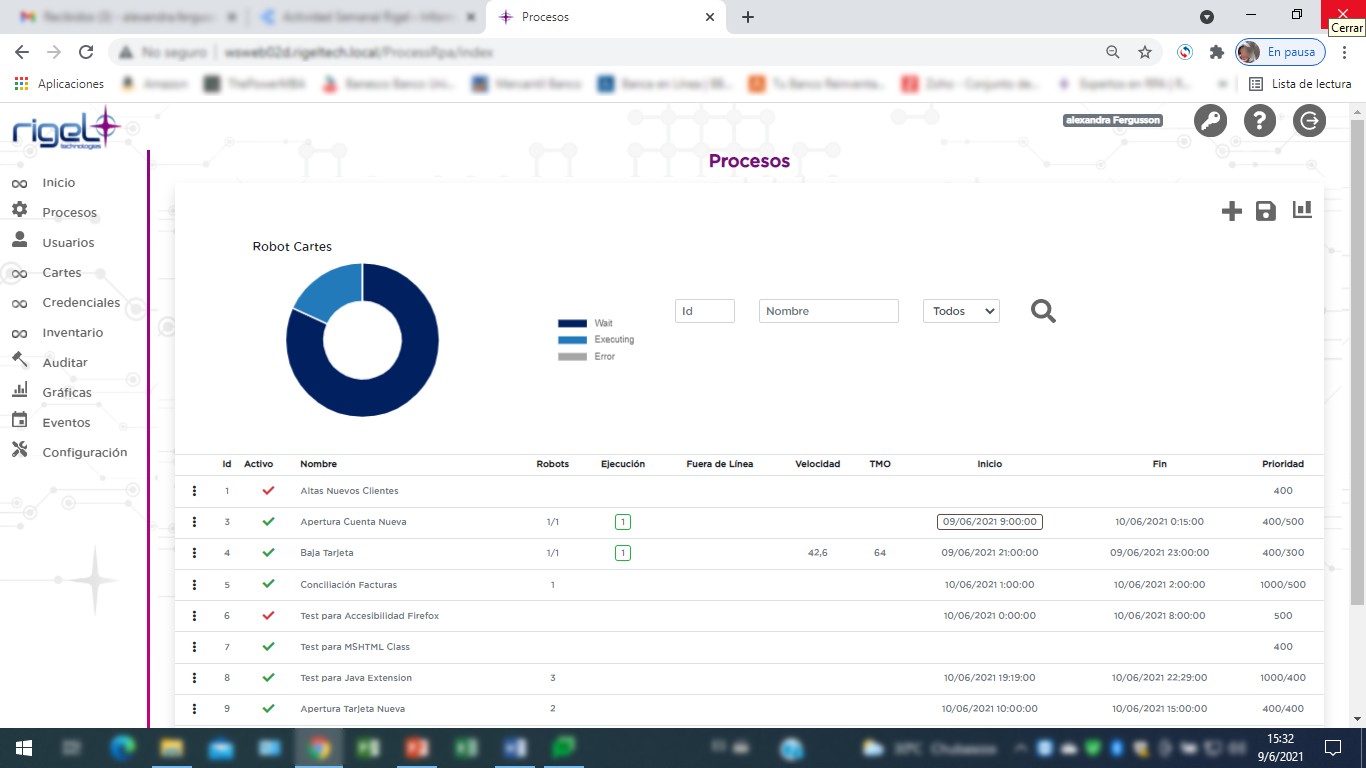The image size is (1366, 768).
Task: Run the search with the magnifier icon
Action: [1043, 311]
